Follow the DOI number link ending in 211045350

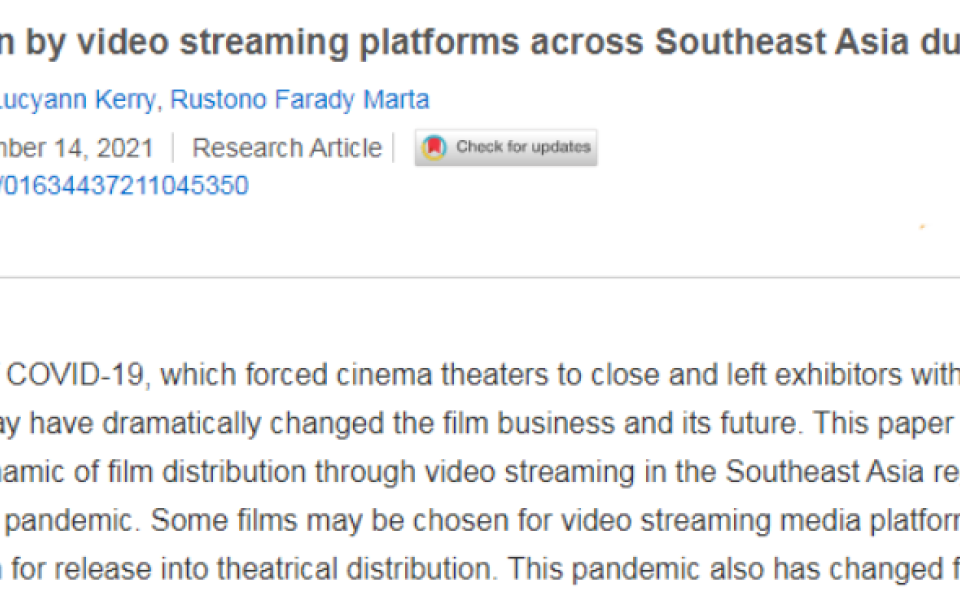coord(124,186)
